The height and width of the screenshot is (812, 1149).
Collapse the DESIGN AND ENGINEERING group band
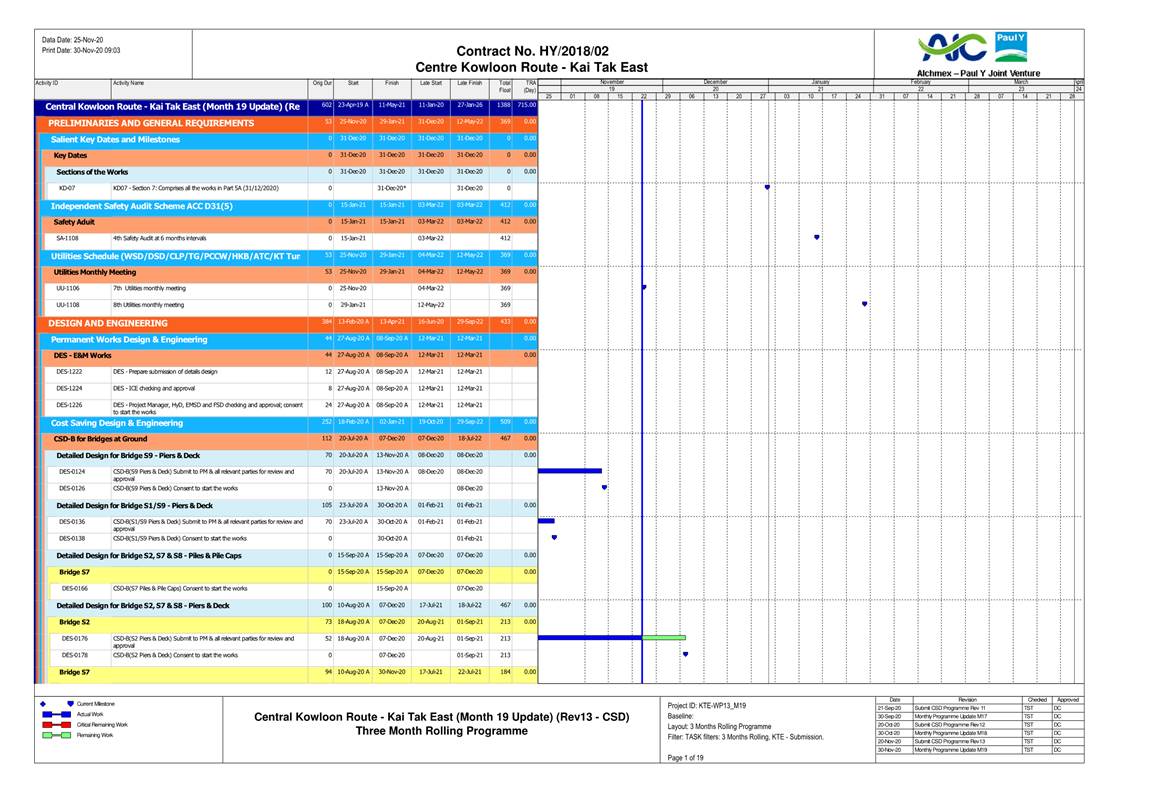coord(108,323)
